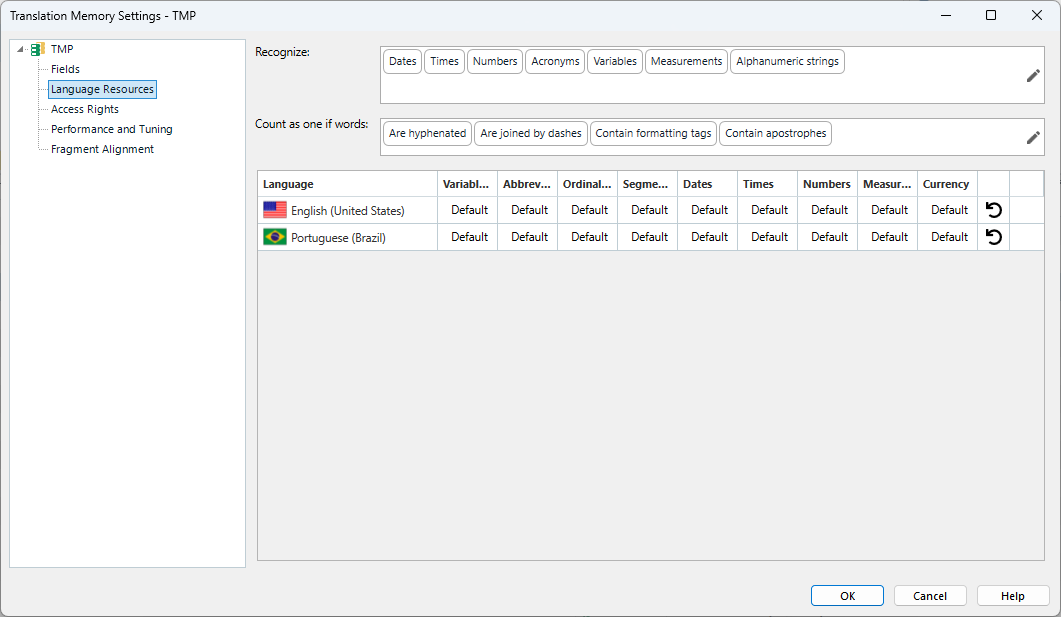
Task: Click the Brazil flag icon next to Portuguese
Action: click(x=274, y=237)
